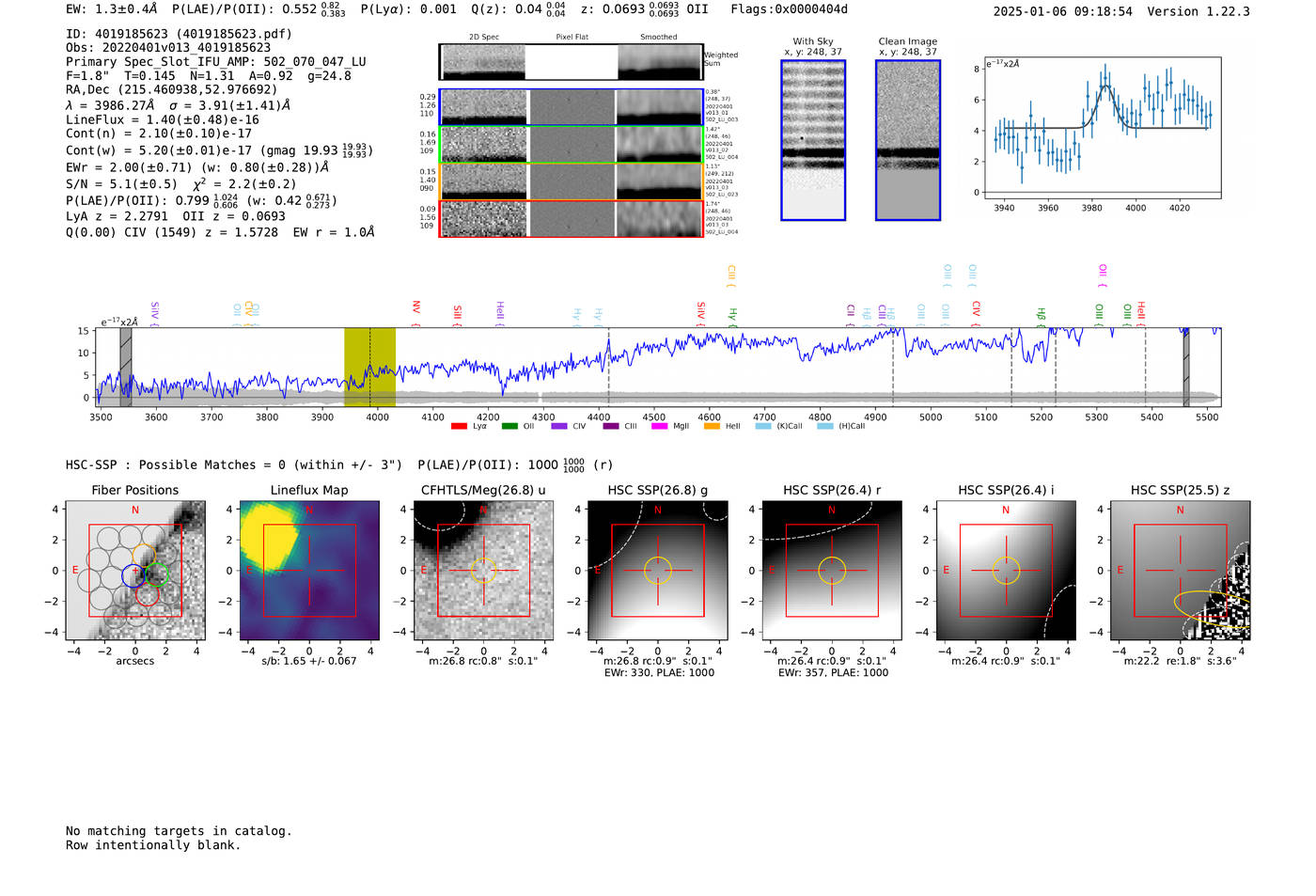Click the ID: 4019185623 text line
The image size is (1316, 896).
coord(179,34)
